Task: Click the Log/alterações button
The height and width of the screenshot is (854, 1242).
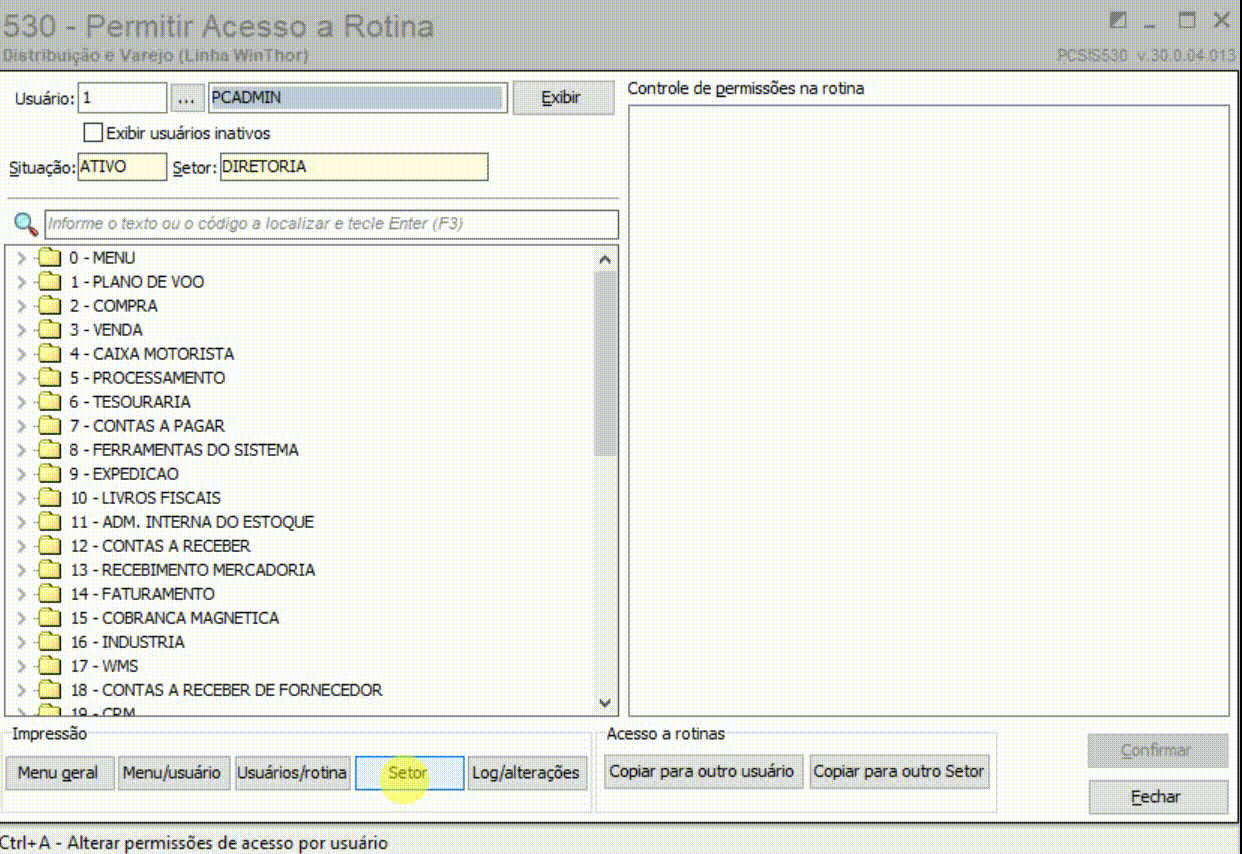Action: pyautogui.click(x=526, y=772)
